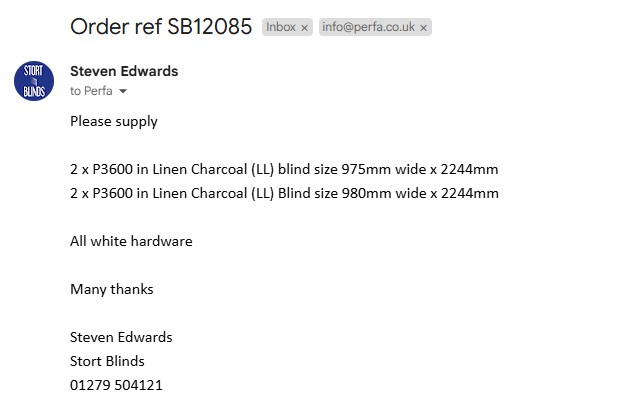Click 'Stort Blinds' in the signature
Screen dimensions: 628x414
point(107,361)
